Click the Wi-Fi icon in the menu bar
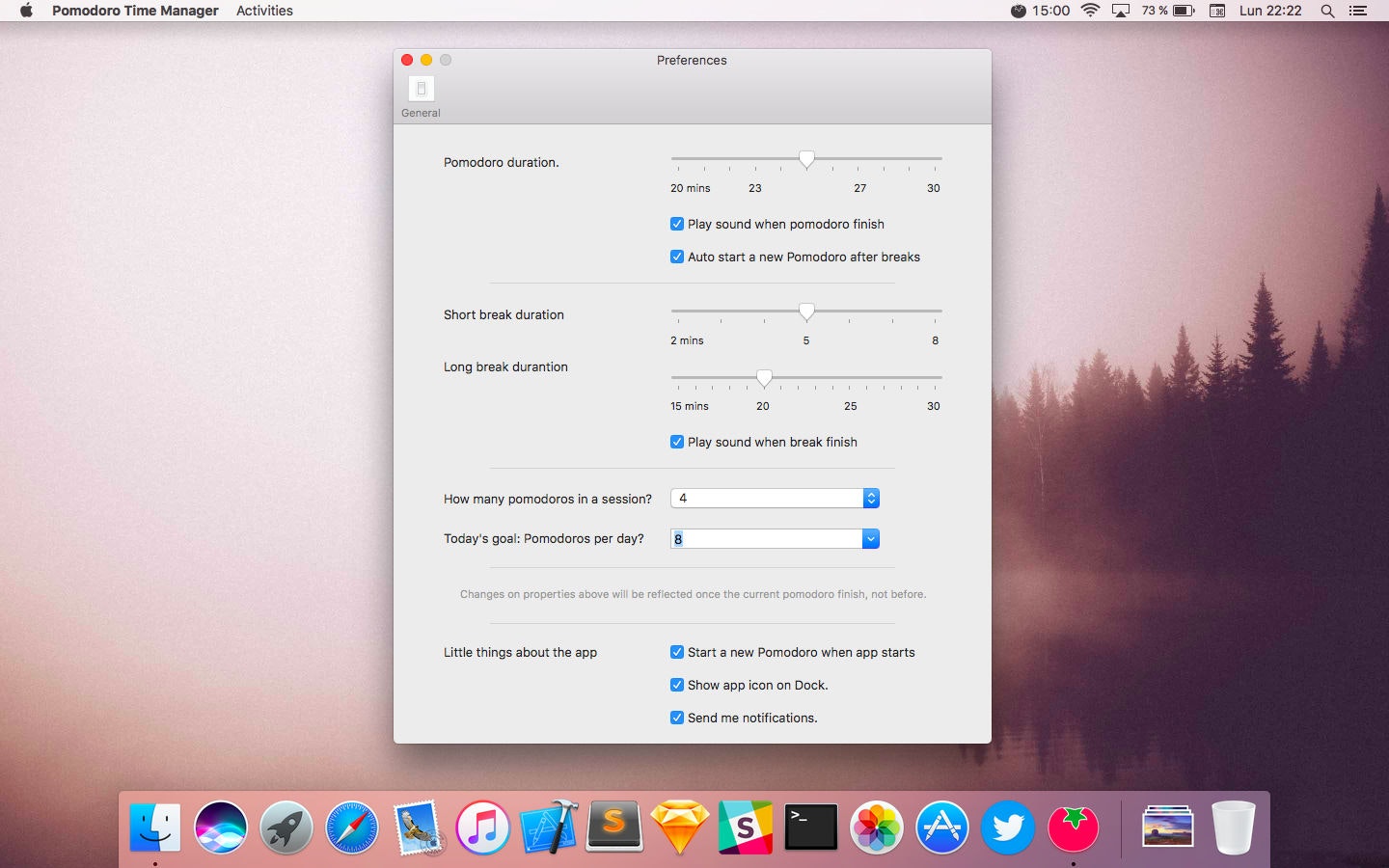 pyautogui.click(x=1091, y=11)
